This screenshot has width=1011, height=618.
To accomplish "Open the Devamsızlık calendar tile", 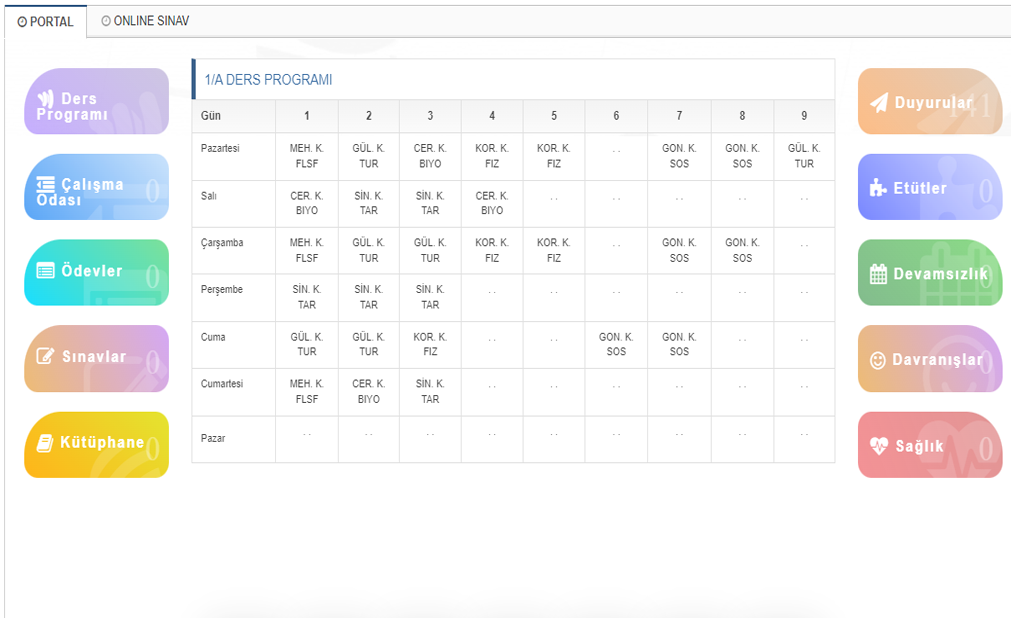I will (x=929, y=273).
